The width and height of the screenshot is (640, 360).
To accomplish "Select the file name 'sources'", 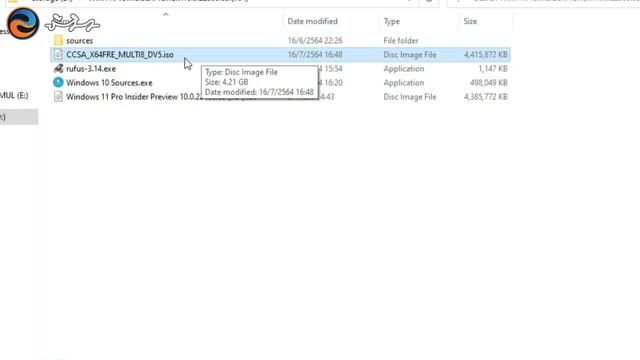I will coord(80,40).
